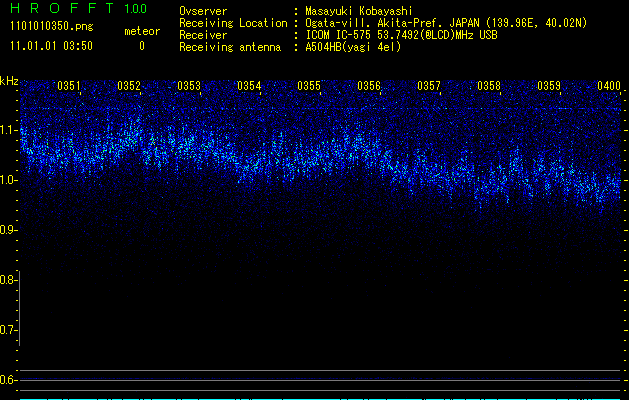Image resolution: width=629 pixels, height=400 pixels.
Task: Click the Ogata-vill. Akita-Pref. JAPAN location value
Action: [x=446, y=23]
